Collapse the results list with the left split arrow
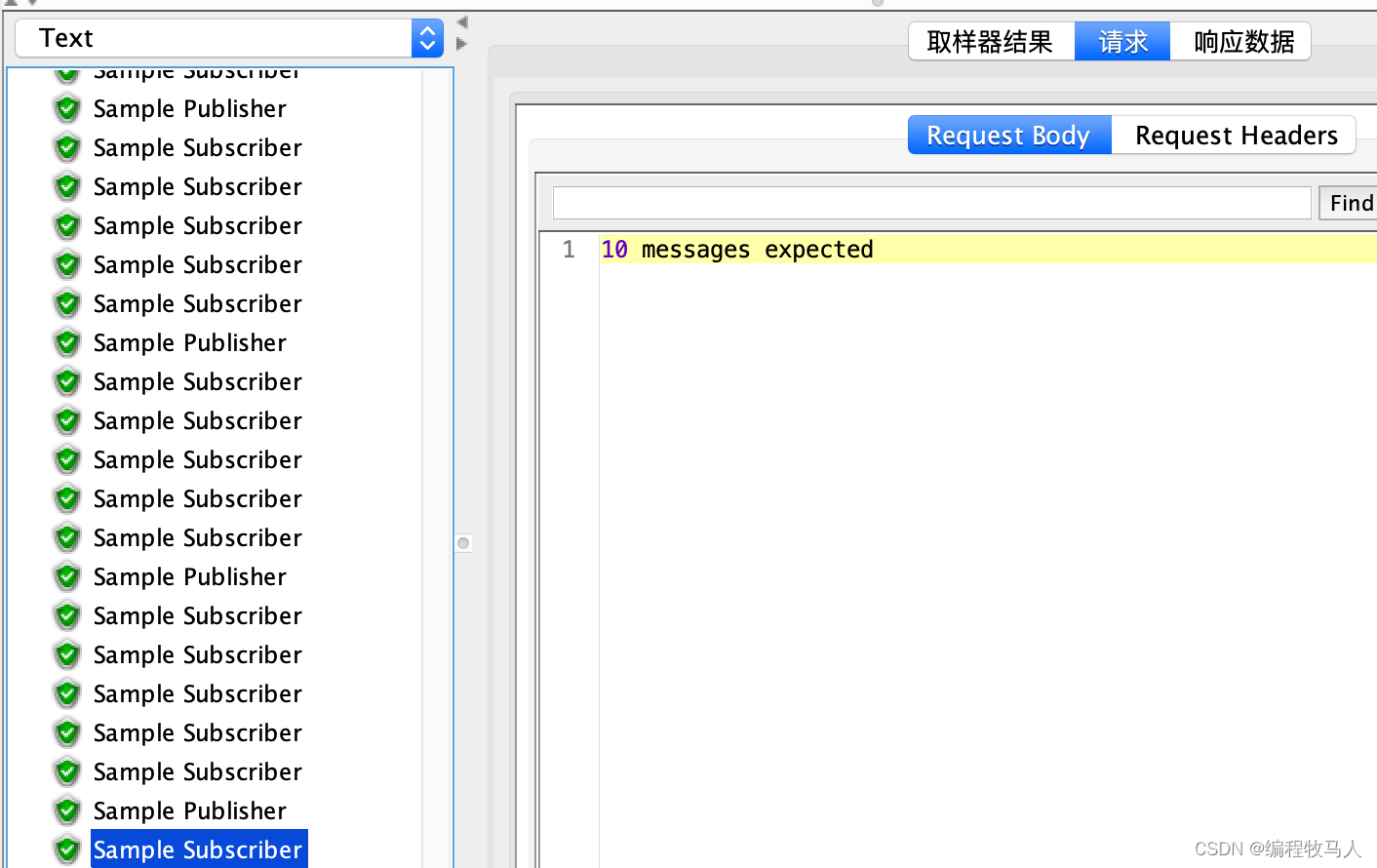The height and width of the screenshot is (868, 1377). [x=462, y=22]
